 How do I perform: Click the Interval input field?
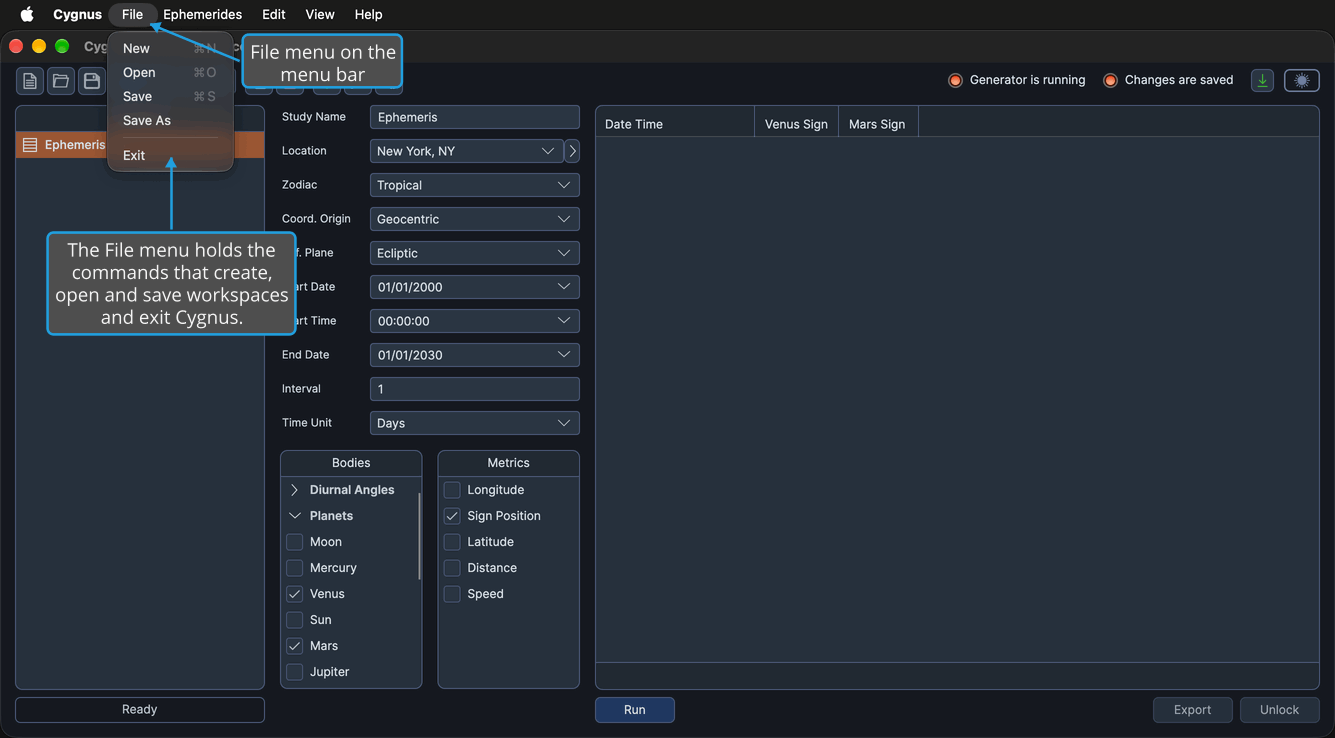point(475,389)
